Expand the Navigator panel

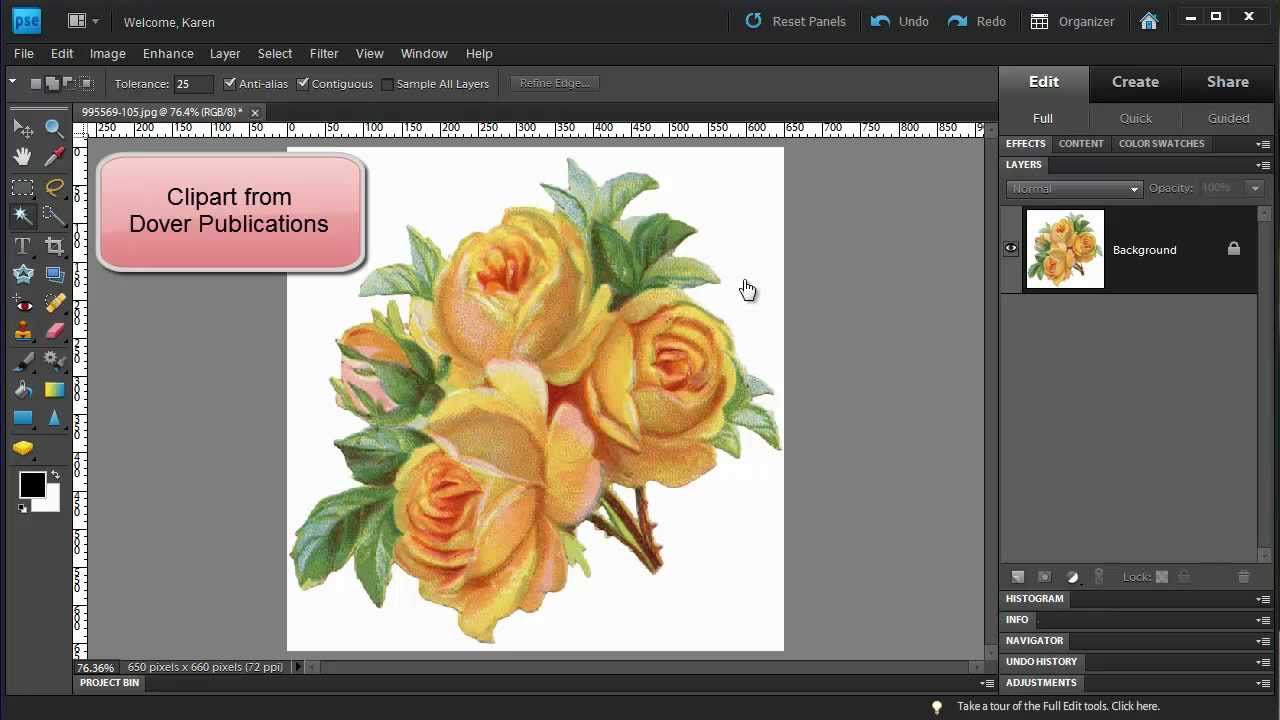pos(1034,641)
